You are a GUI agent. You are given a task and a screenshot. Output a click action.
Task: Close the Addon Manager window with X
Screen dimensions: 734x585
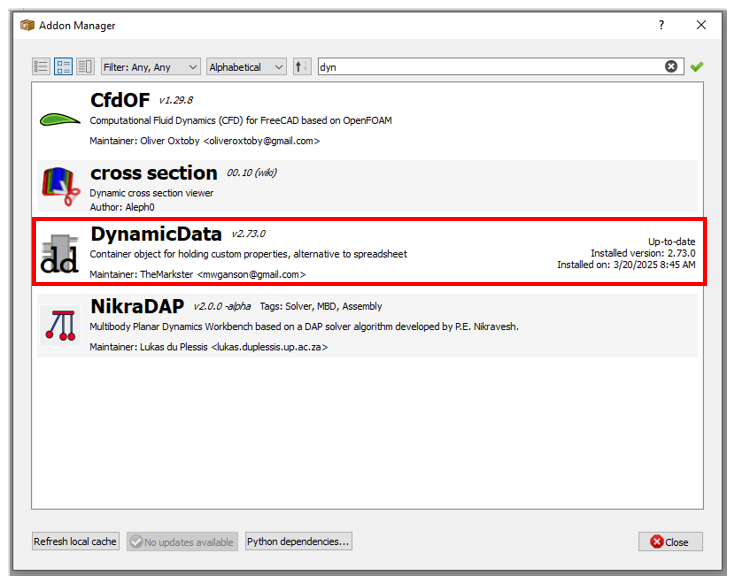[701, 25]
